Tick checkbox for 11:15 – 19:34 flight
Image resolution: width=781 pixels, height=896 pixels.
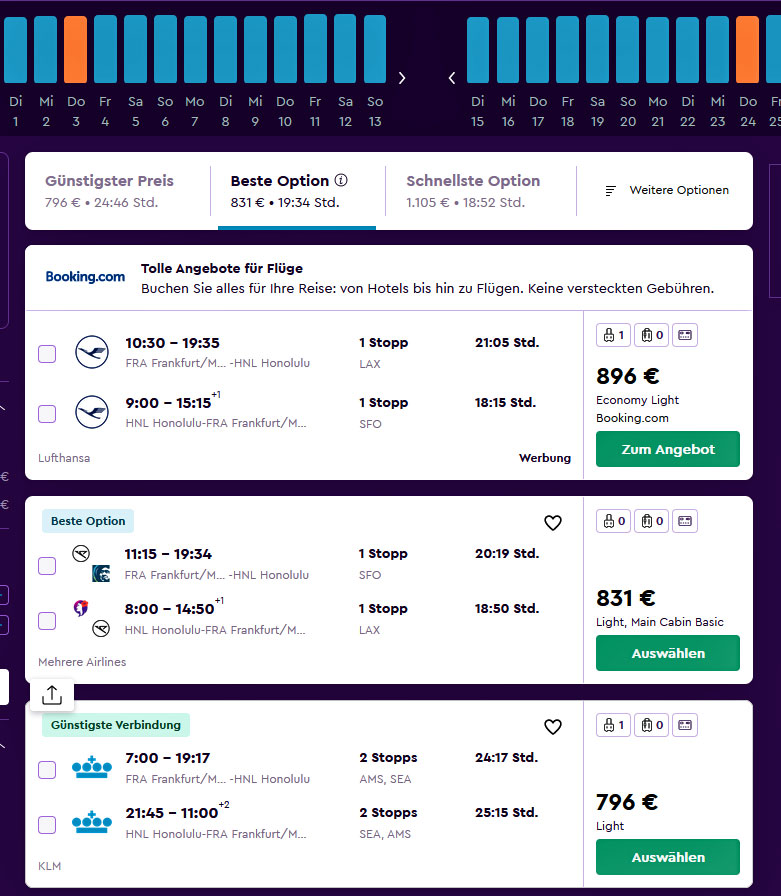pos(47,566)
